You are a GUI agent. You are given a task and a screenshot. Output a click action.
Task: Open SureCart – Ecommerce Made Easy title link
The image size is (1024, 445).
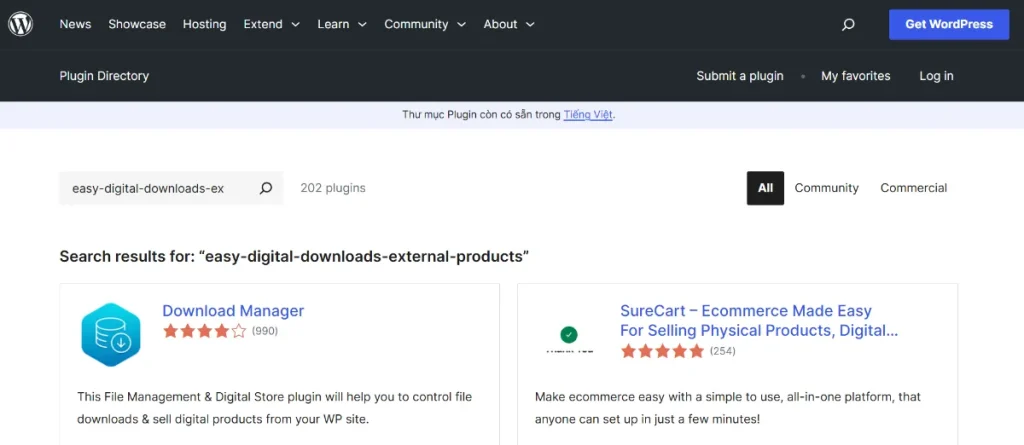[x=759, y=321]
